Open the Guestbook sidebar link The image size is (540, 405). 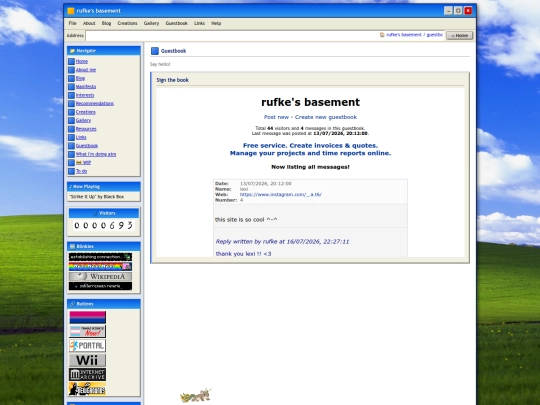87,146
